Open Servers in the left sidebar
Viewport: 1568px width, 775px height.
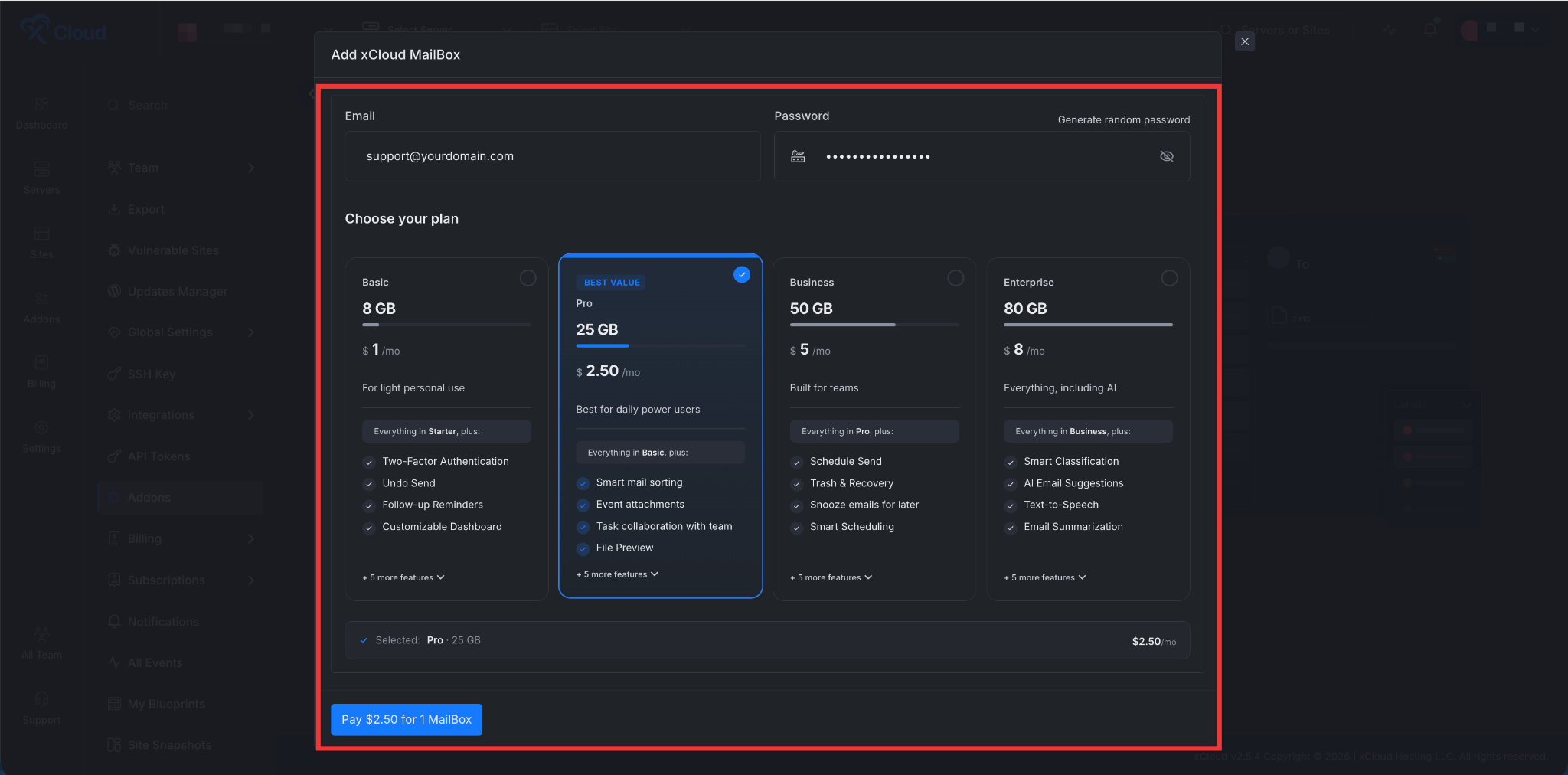click(41, 178)
